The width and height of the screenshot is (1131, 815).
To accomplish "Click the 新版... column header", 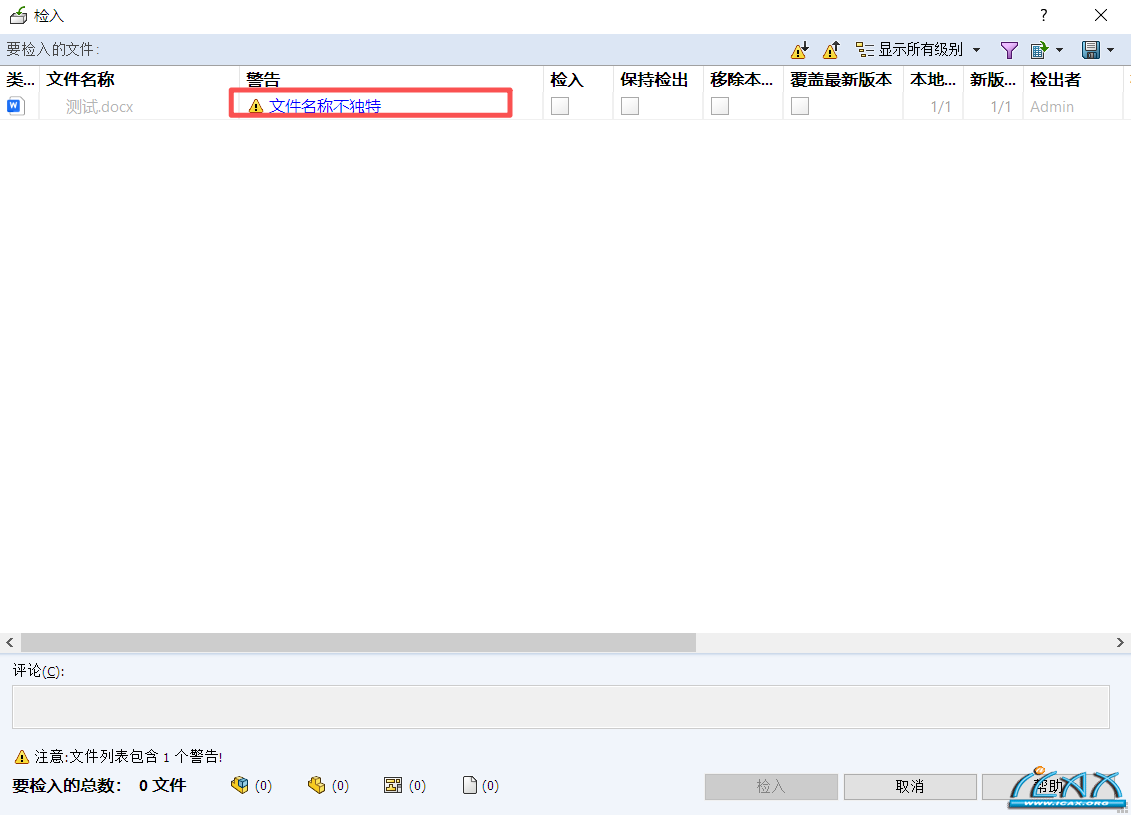I will click(x=993, y=79).
